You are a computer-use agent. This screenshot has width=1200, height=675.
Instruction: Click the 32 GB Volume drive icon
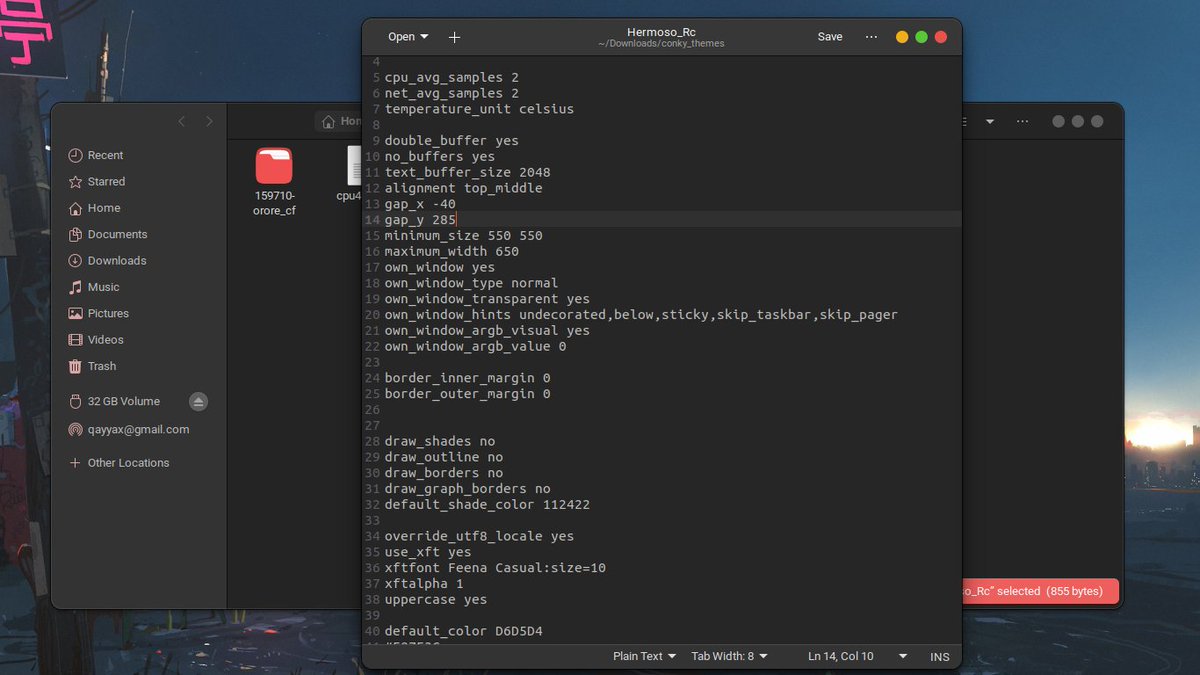click(75, 402)
